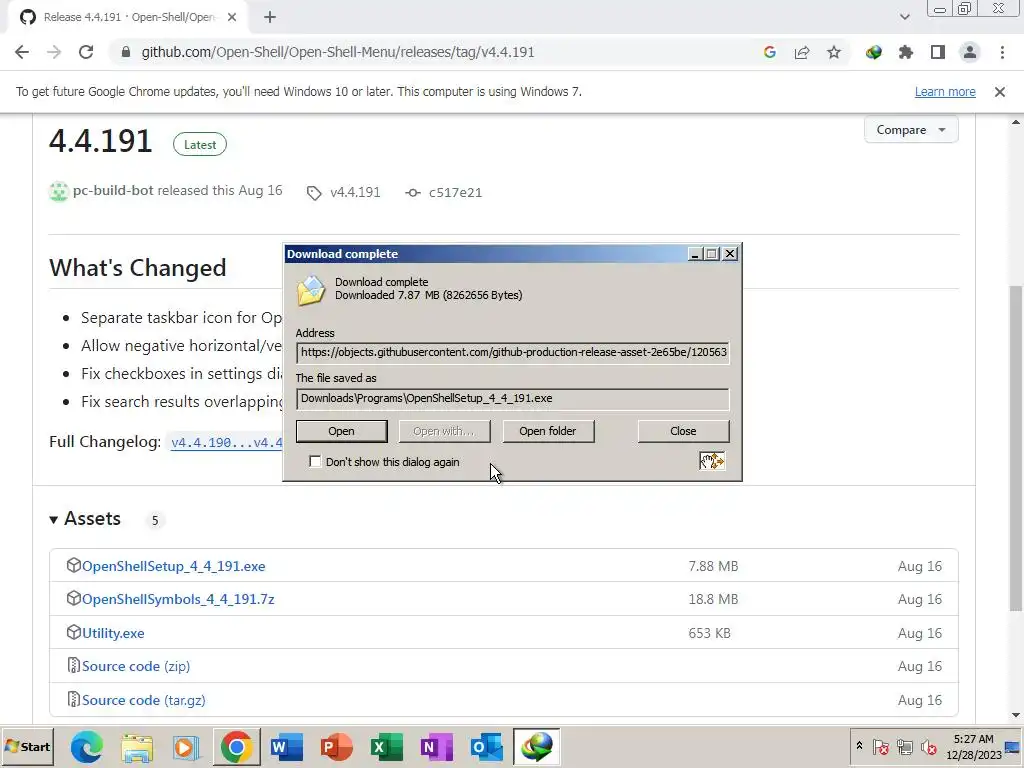Click the site lock icon in address bar
Image resolution: width=1024 pixels, height=768 pixels.
(x=126, y=52)
